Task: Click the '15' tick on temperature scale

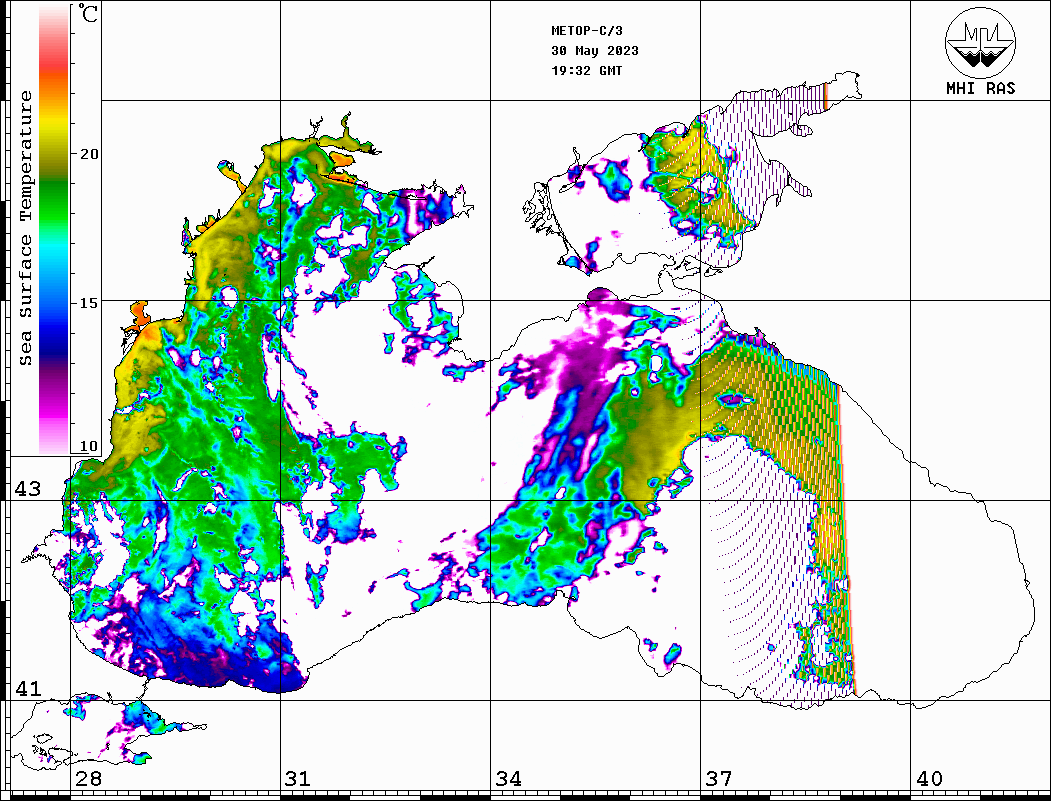Action: coord(88,303)
